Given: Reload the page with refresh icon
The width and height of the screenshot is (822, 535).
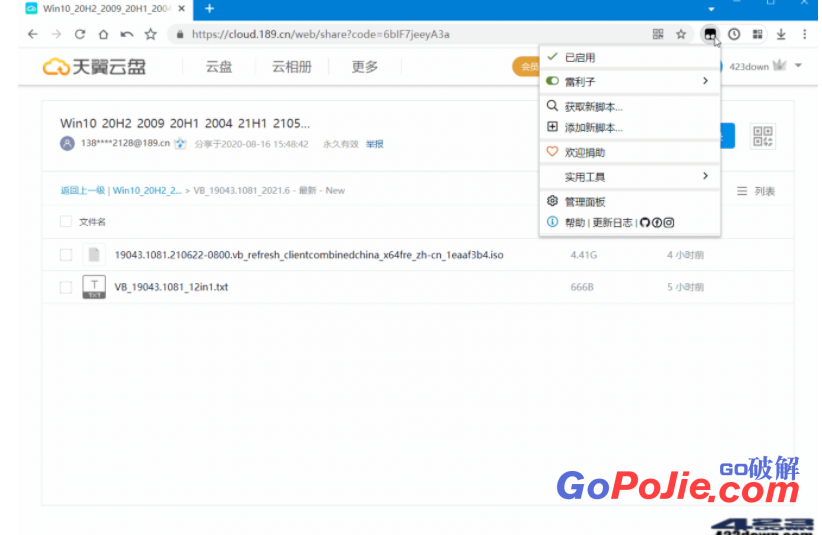Looking at the screenshot, I should tap(80, 35).
